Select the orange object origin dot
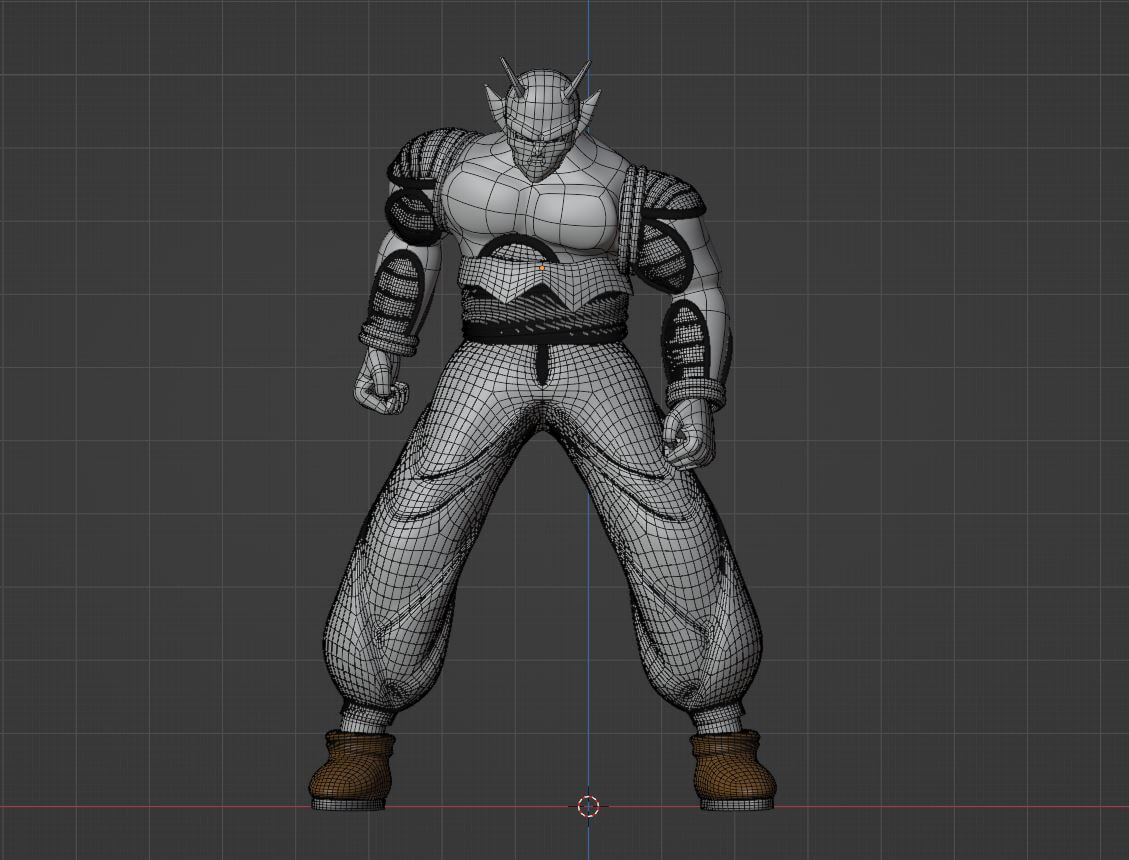The width and height of the screenshot is (1129, 860). 542,268
